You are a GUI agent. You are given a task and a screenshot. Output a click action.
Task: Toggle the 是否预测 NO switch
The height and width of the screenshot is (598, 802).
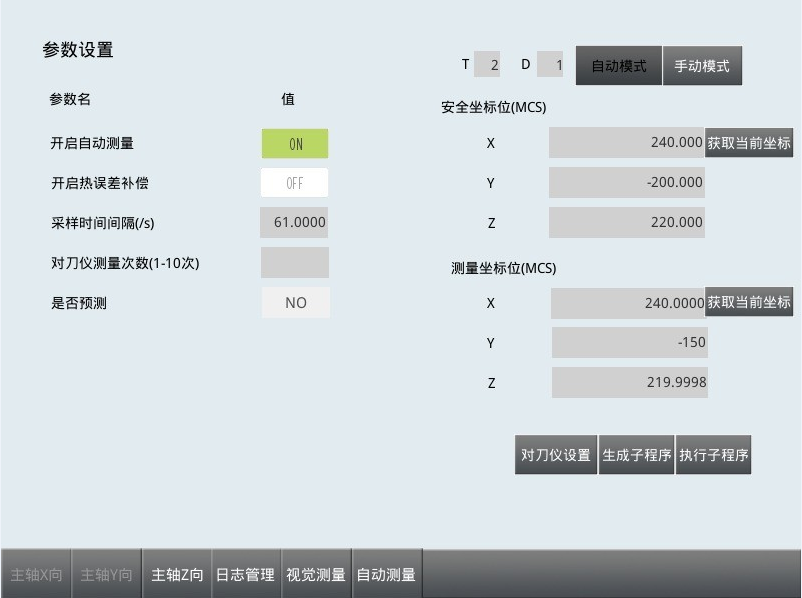(x=296, y=303)
